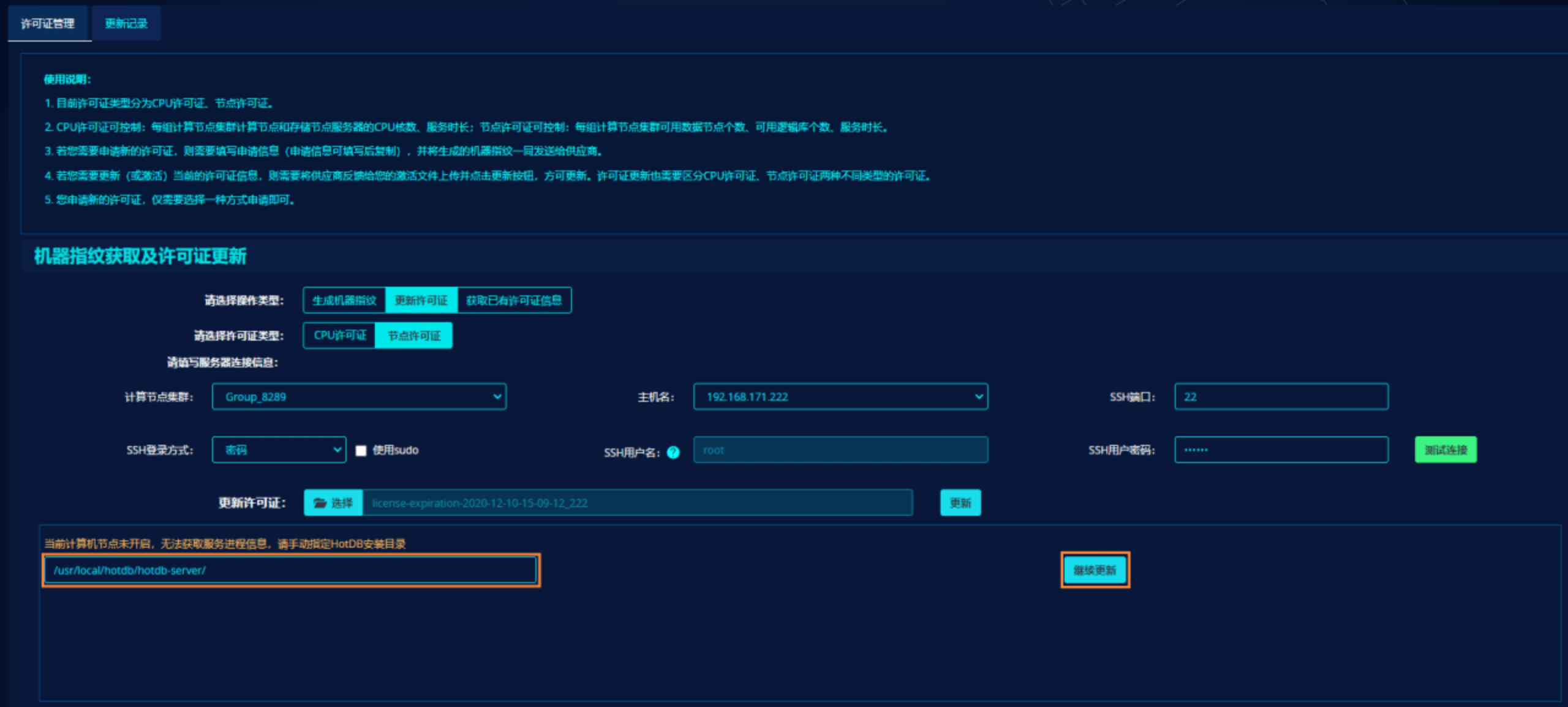Open the 更新记录 tab
This screenshot has height=707, width=1568.
(126, 23)
